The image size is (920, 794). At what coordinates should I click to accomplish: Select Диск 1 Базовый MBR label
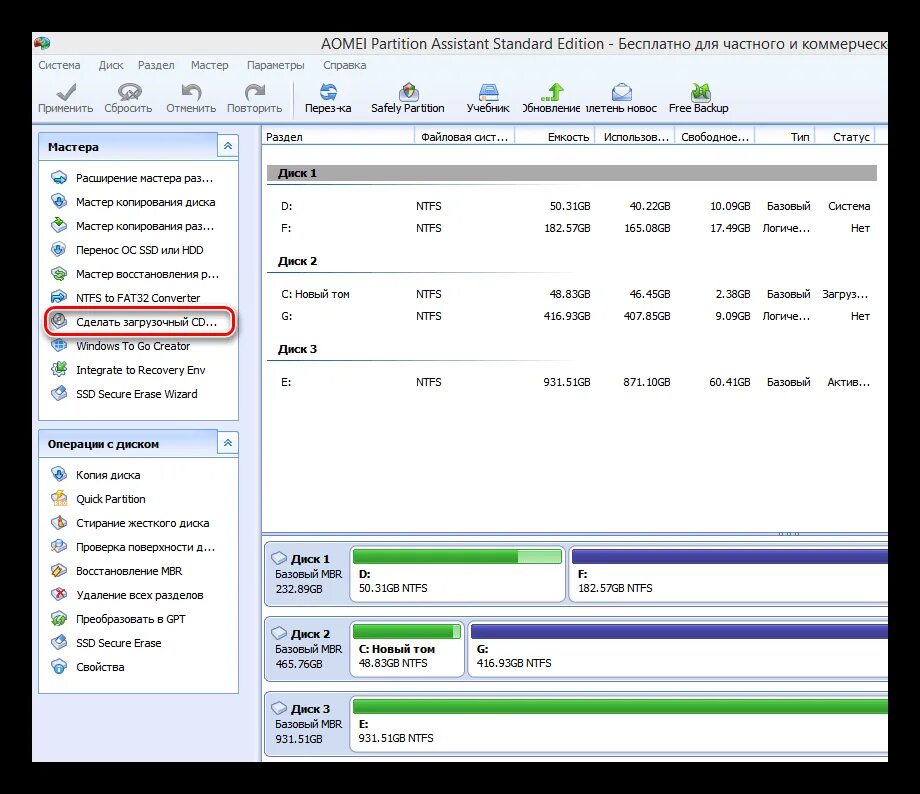click(308, 574)
